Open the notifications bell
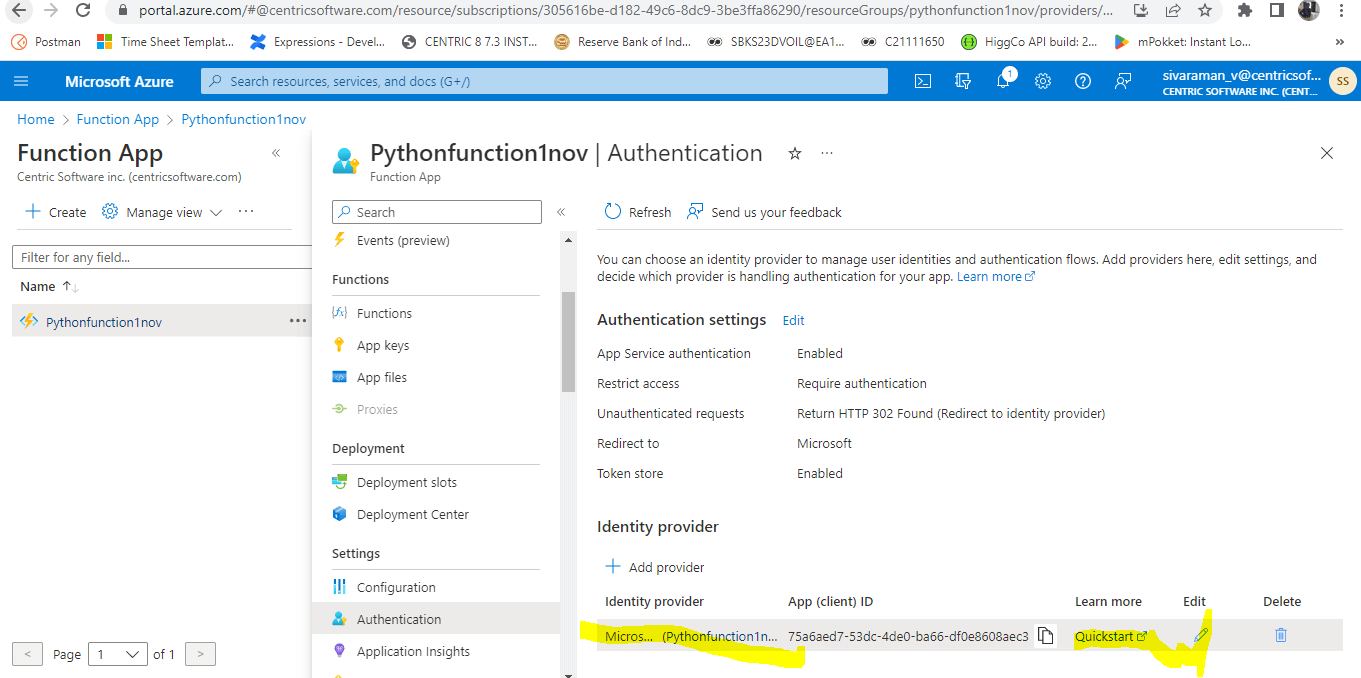The height and width of the screenshot is (678, 1361). (1003, 81)
